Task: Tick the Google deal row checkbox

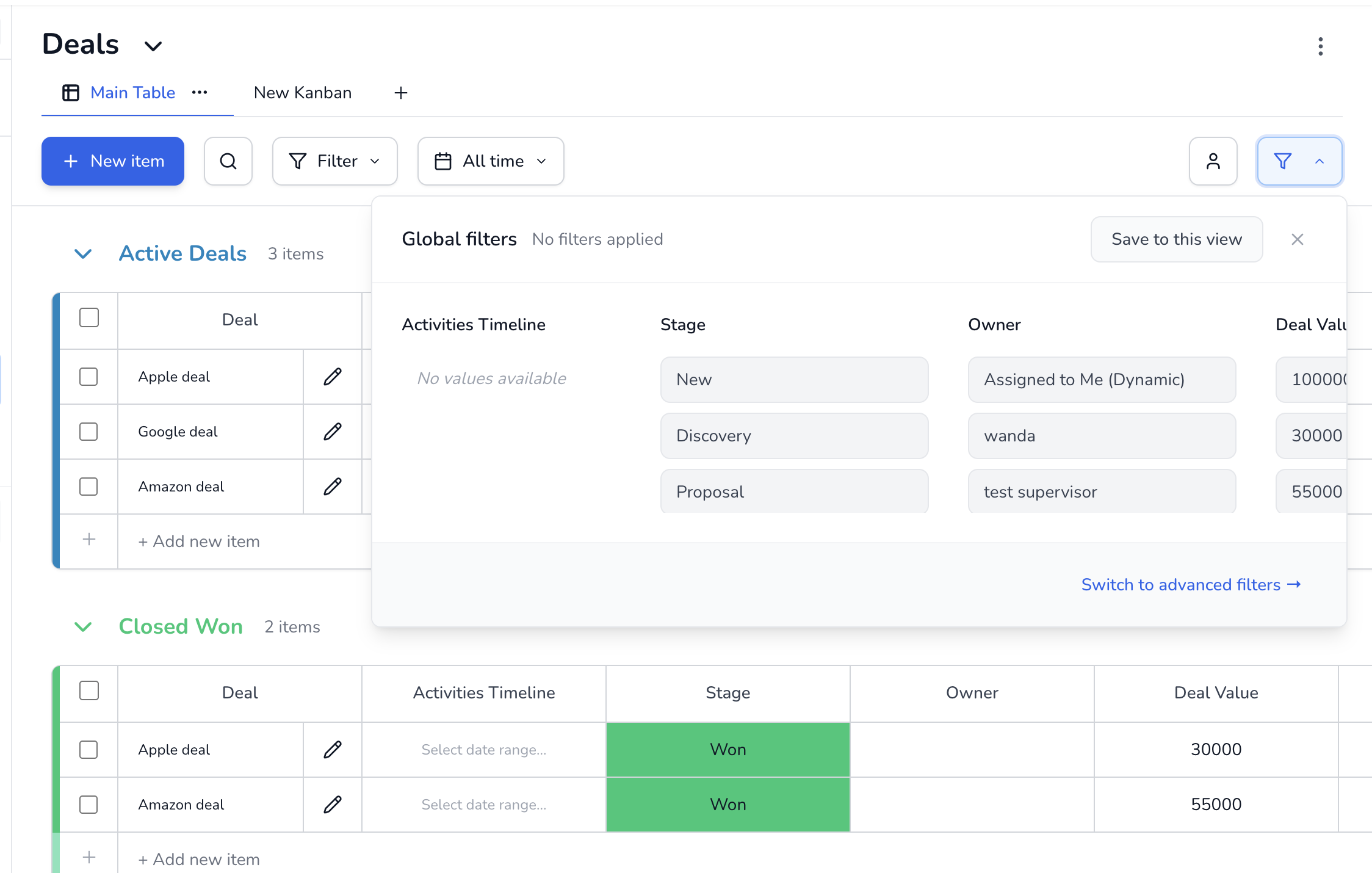Action: click(89, 432)
